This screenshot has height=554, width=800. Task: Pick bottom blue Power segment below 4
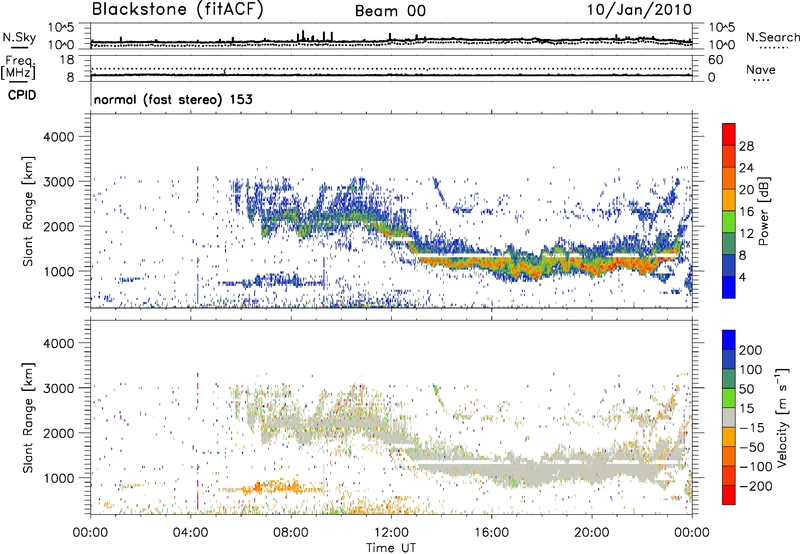[x=729, y=287]
